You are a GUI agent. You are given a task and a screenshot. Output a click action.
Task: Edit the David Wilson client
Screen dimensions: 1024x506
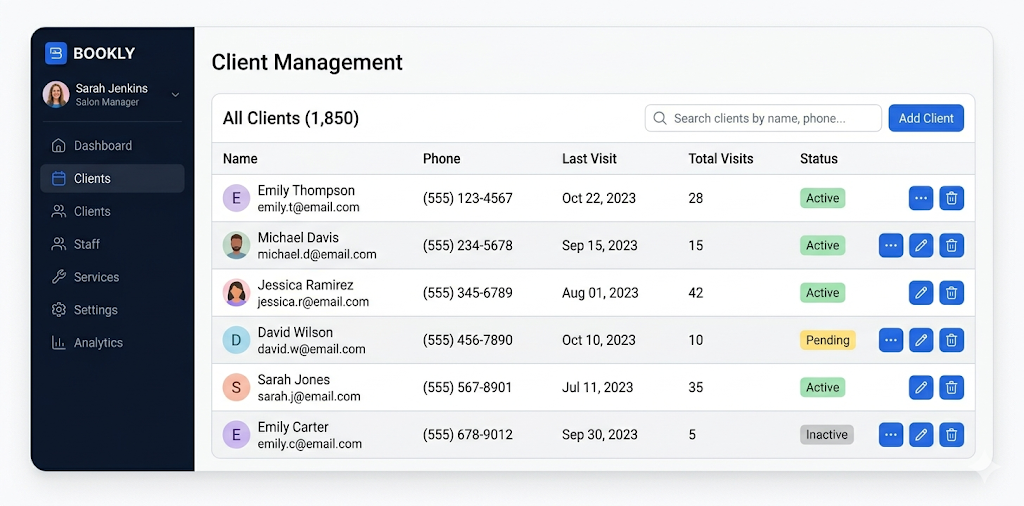[921, 340]
